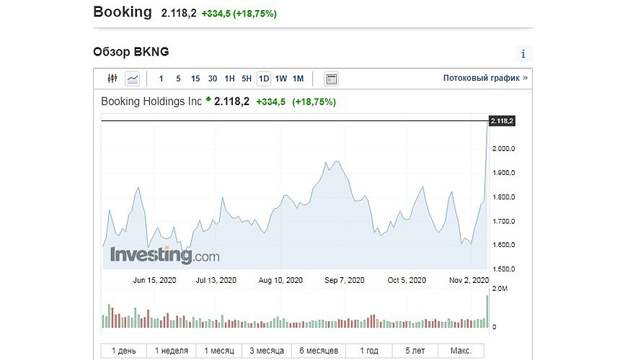Select the Макс. range button
The width and height of the screenshot is (620, 360).
(461, 351)
